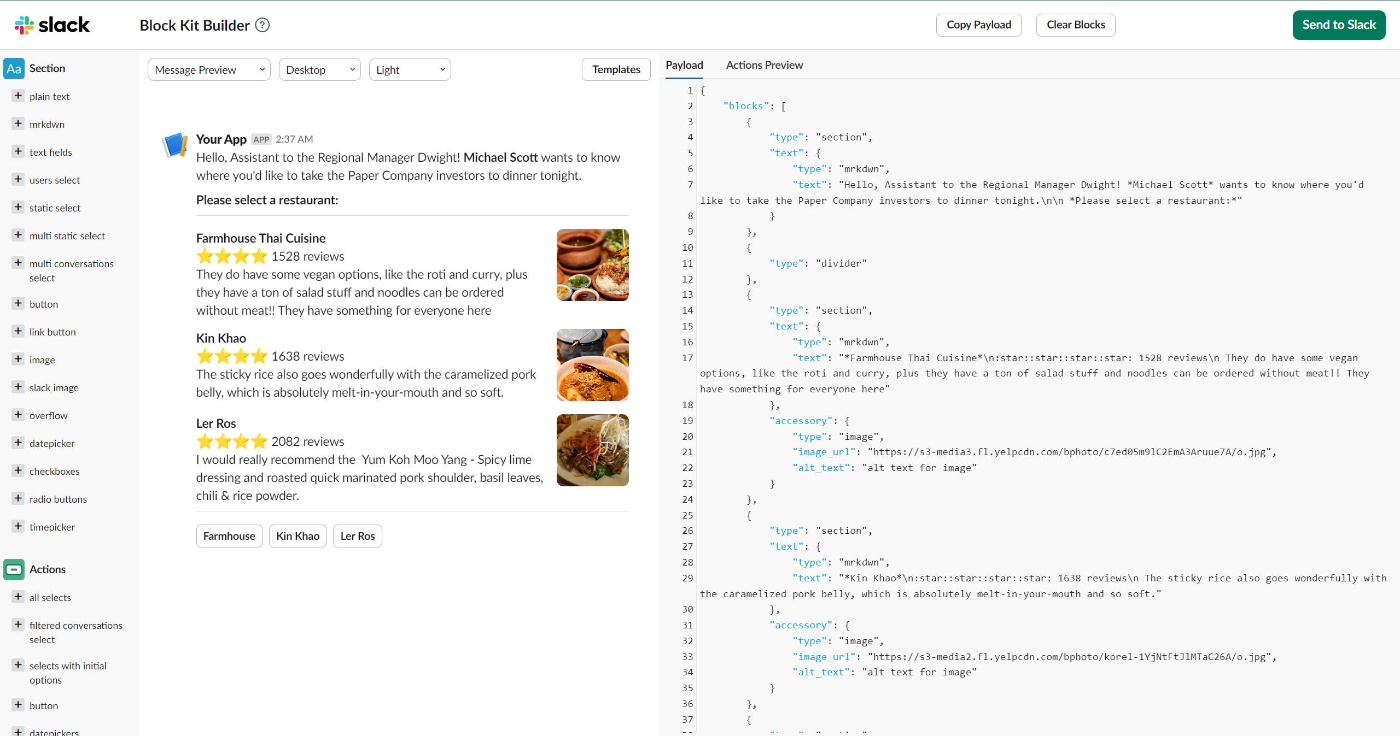Image resolution: width=1400 pixels, height=736 pixels.
Task: Click the Send to Slack button
Action: (1339, 25)
